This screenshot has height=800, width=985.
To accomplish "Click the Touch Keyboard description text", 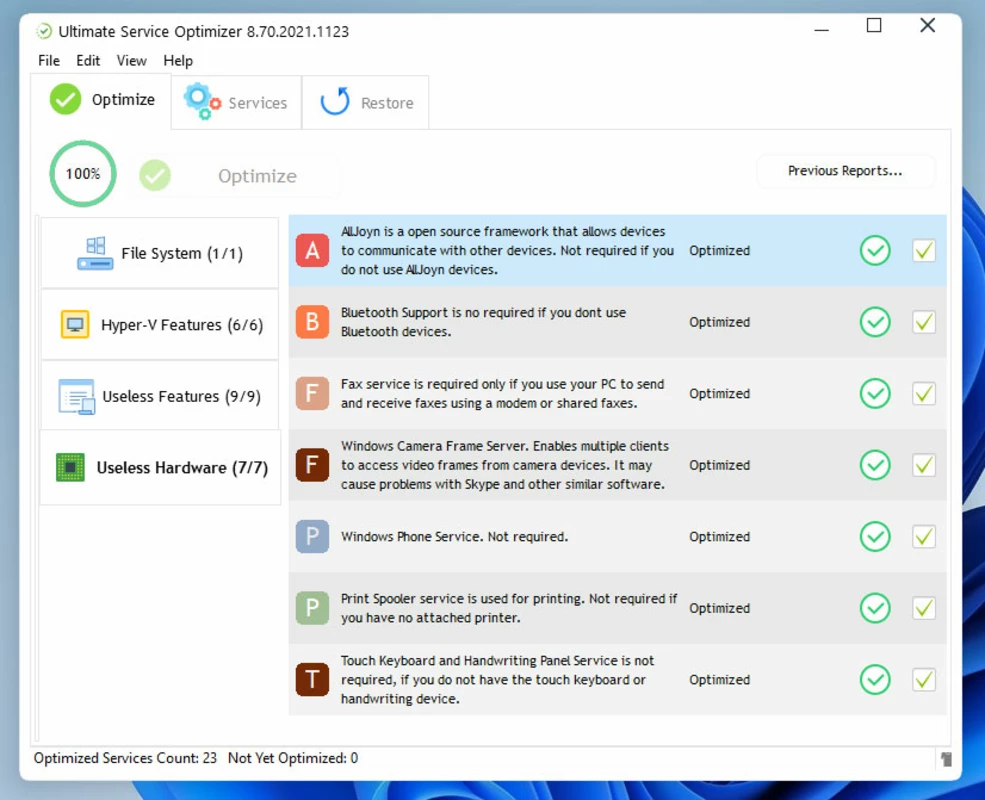I will [497, 679].
